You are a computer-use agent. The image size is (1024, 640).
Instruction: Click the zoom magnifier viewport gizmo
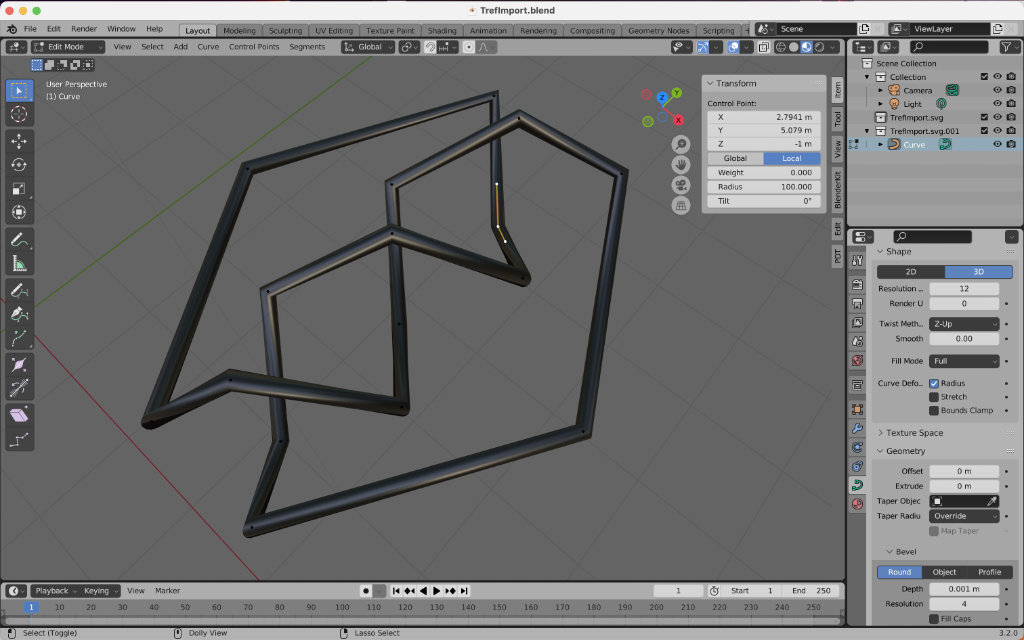point(681,144)
